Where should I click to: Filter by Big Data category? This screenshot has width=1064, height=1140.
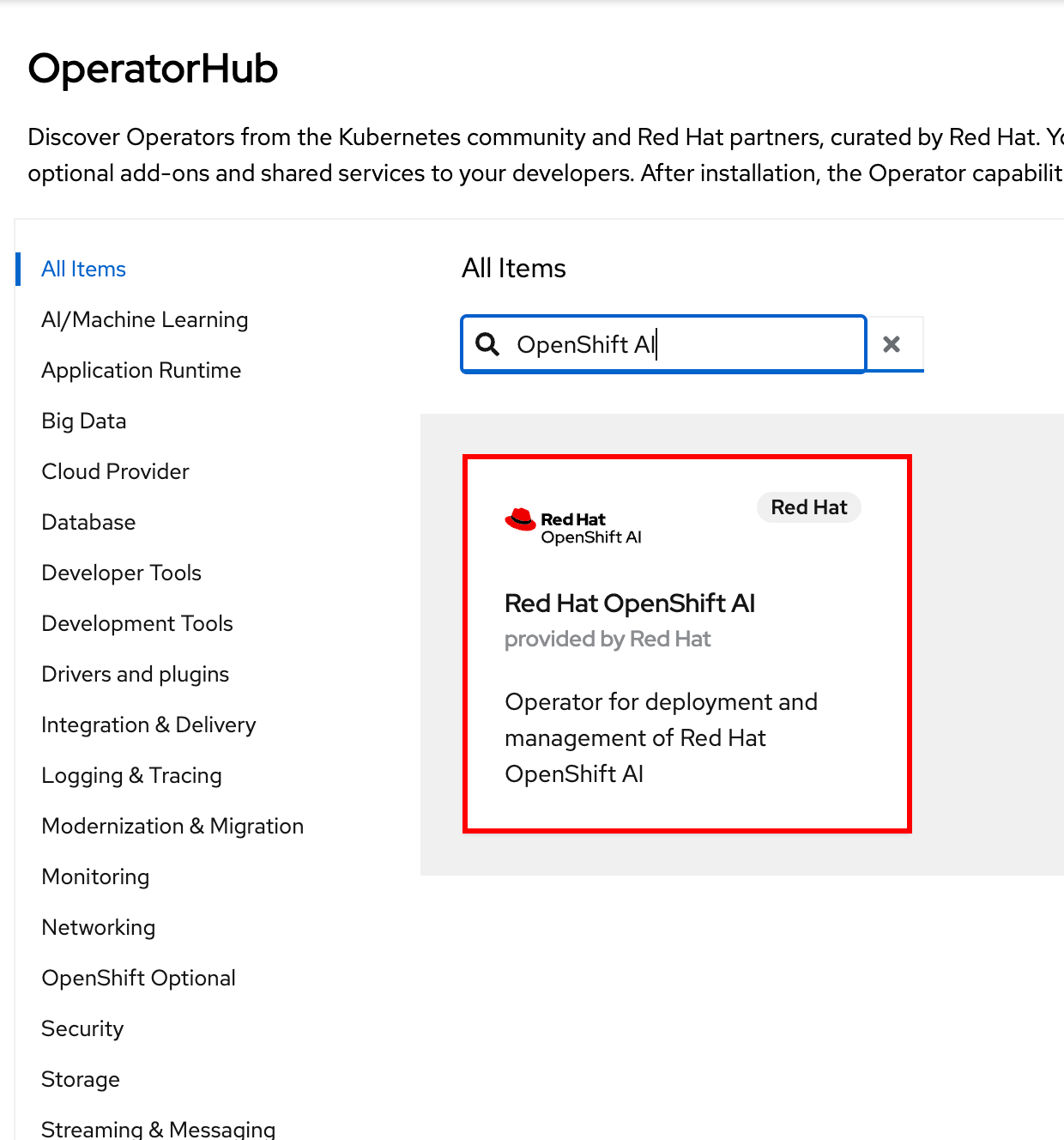pyautogui.click(x=84, y=421)
